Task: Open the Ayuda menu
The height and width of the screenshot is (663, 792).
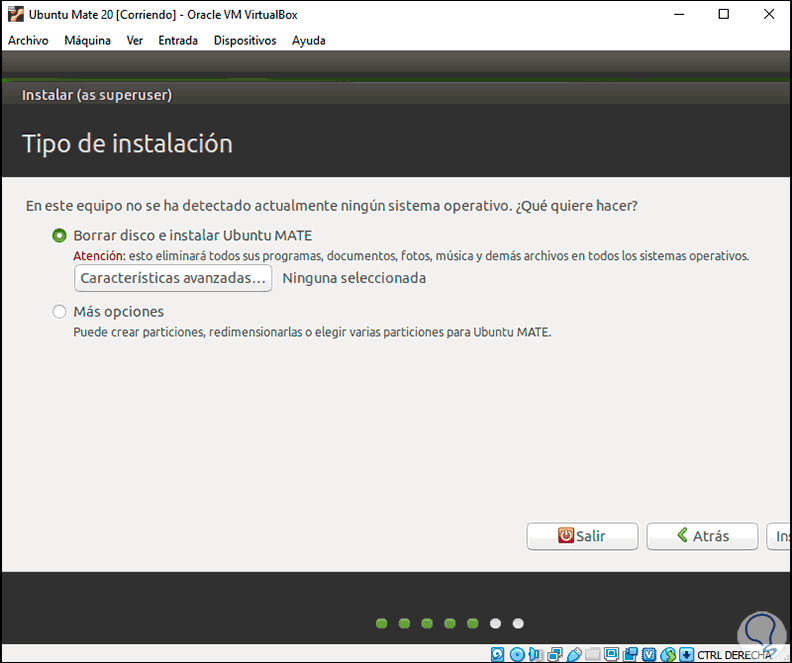Action: tap(309, 40)
